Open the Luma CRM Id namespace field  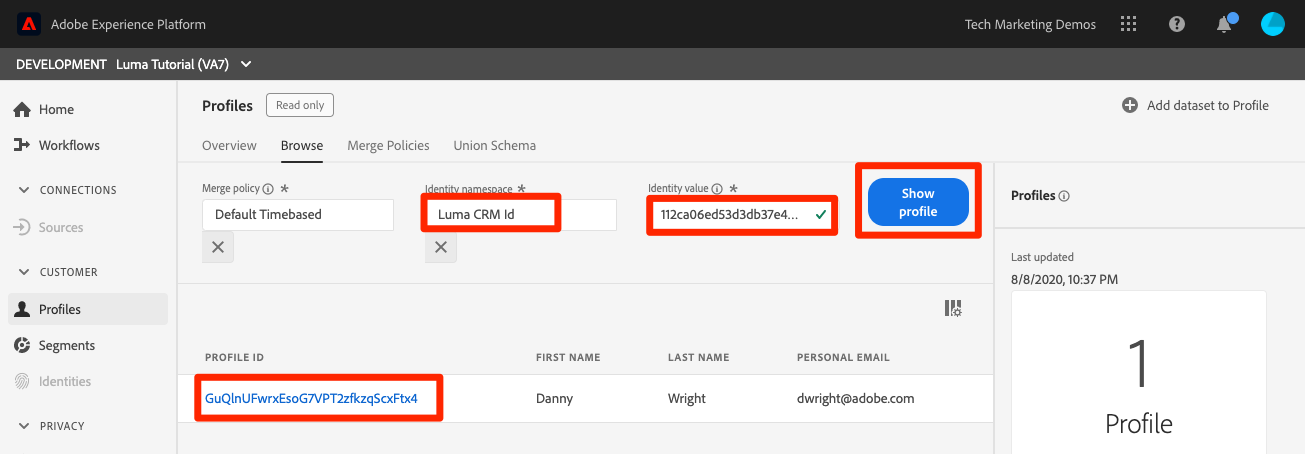coord(521,214)
